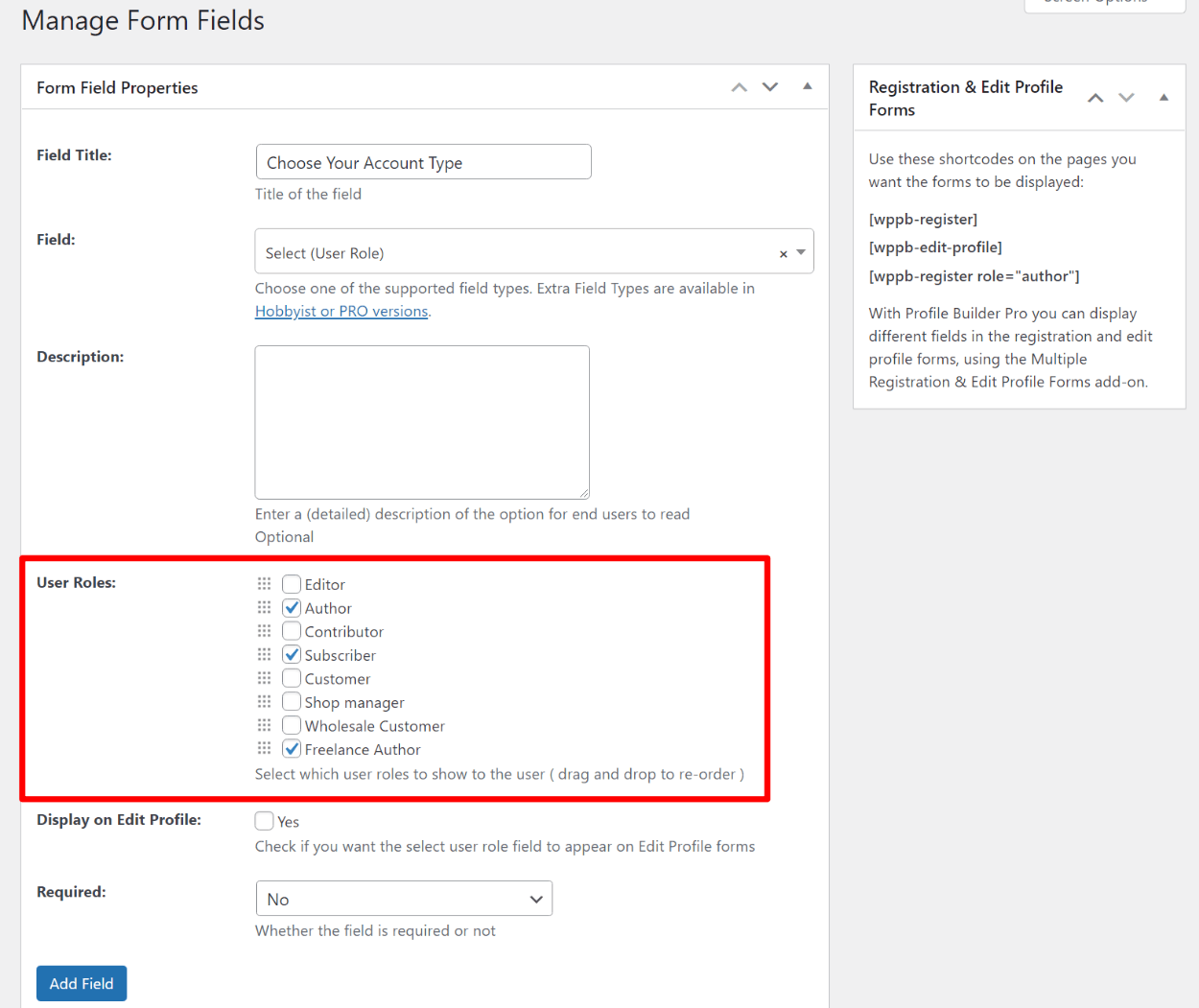Click the User Roles field label
Screen dimensions: 1199x1008
pos(76,582)
